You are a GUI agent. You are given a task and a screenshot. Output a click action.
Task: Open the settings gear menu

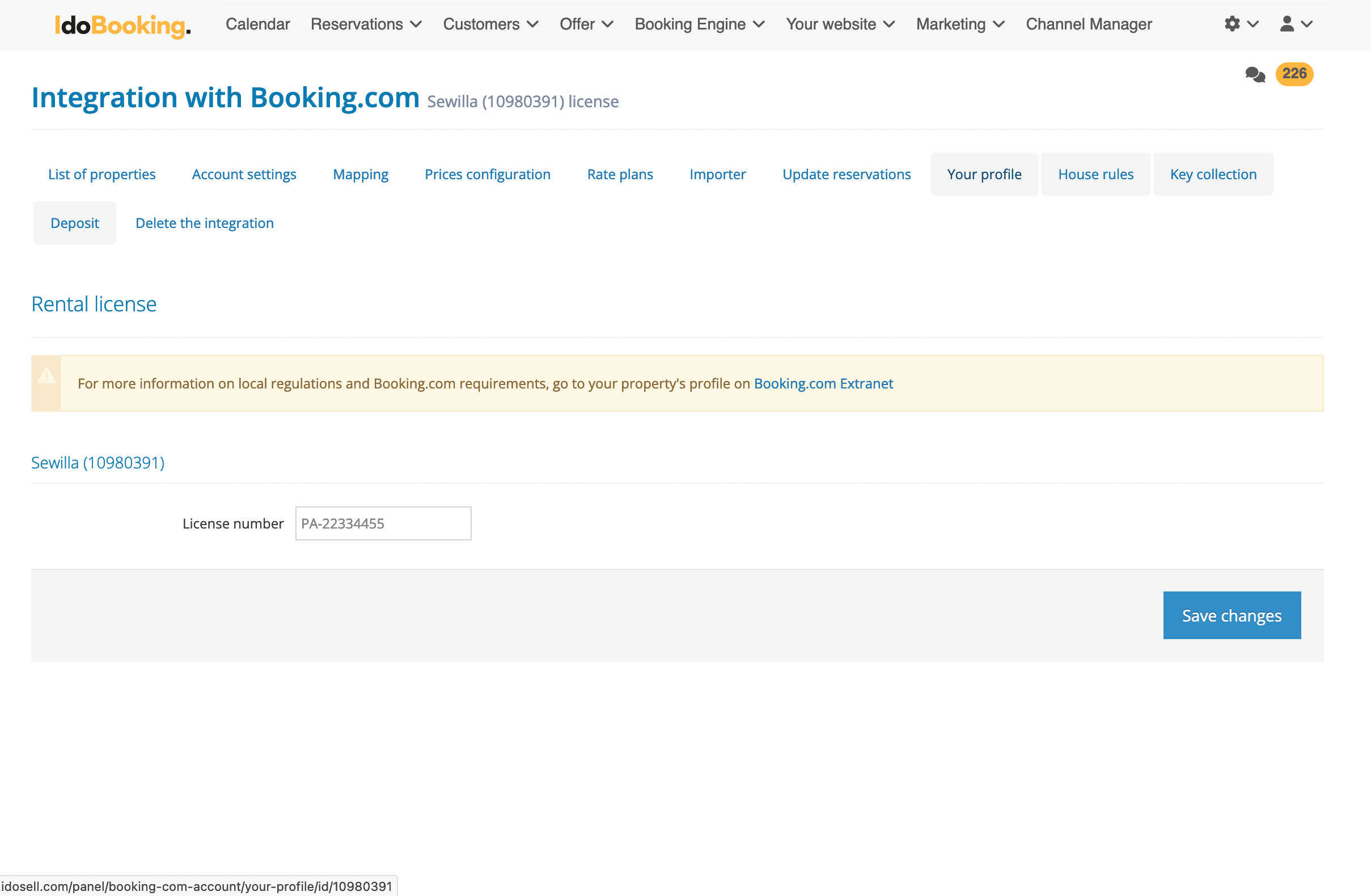[1240, 24]
